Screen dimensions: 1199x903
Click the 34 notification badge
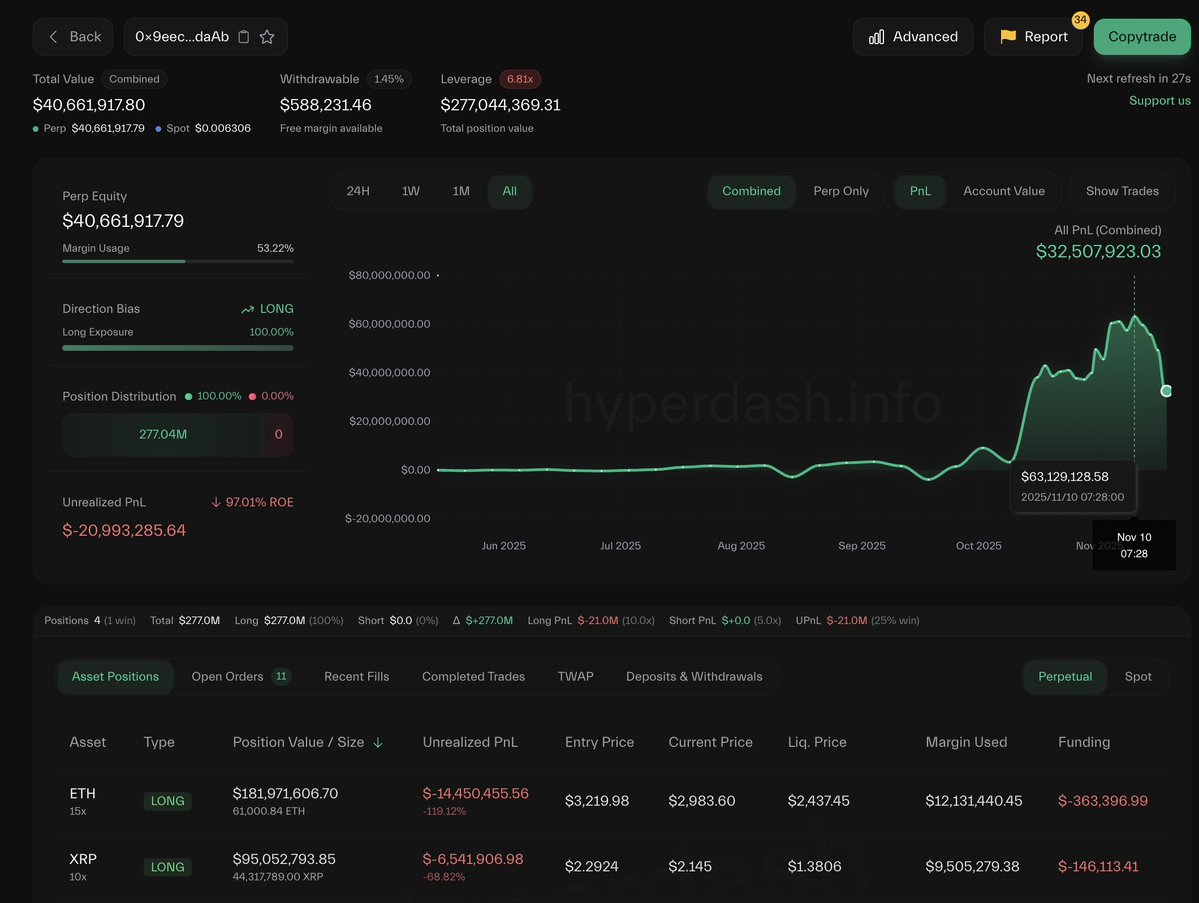point(1080,20)
